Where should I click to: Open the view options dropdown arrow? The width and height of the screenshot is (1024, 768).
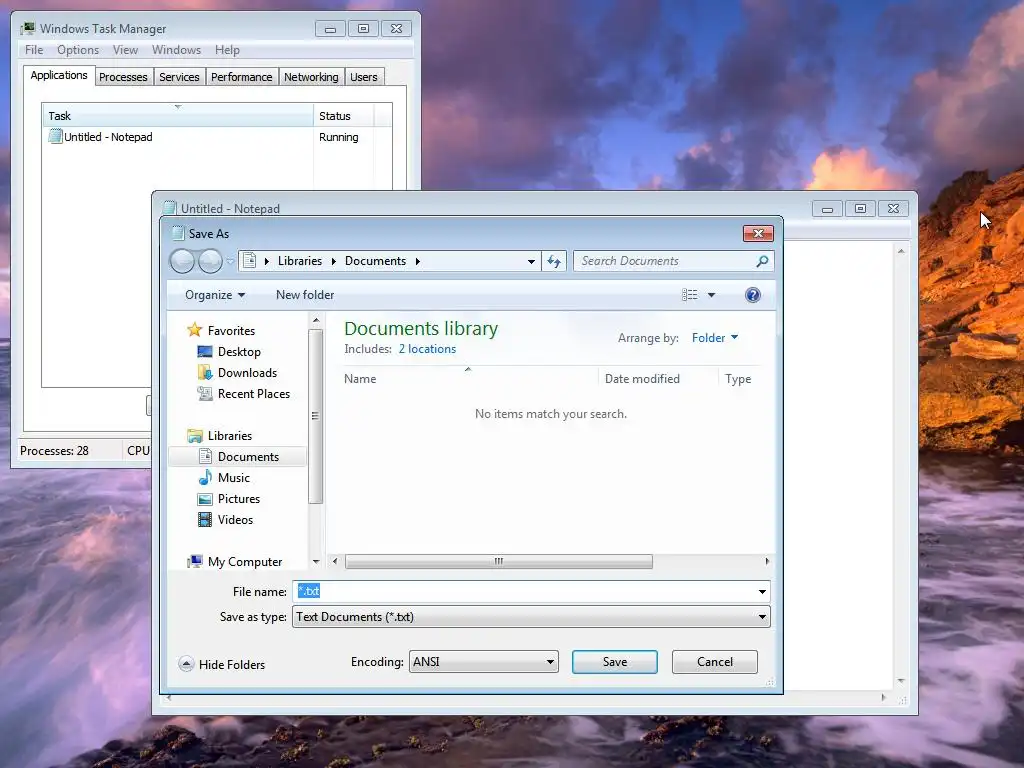pos(712,295)
